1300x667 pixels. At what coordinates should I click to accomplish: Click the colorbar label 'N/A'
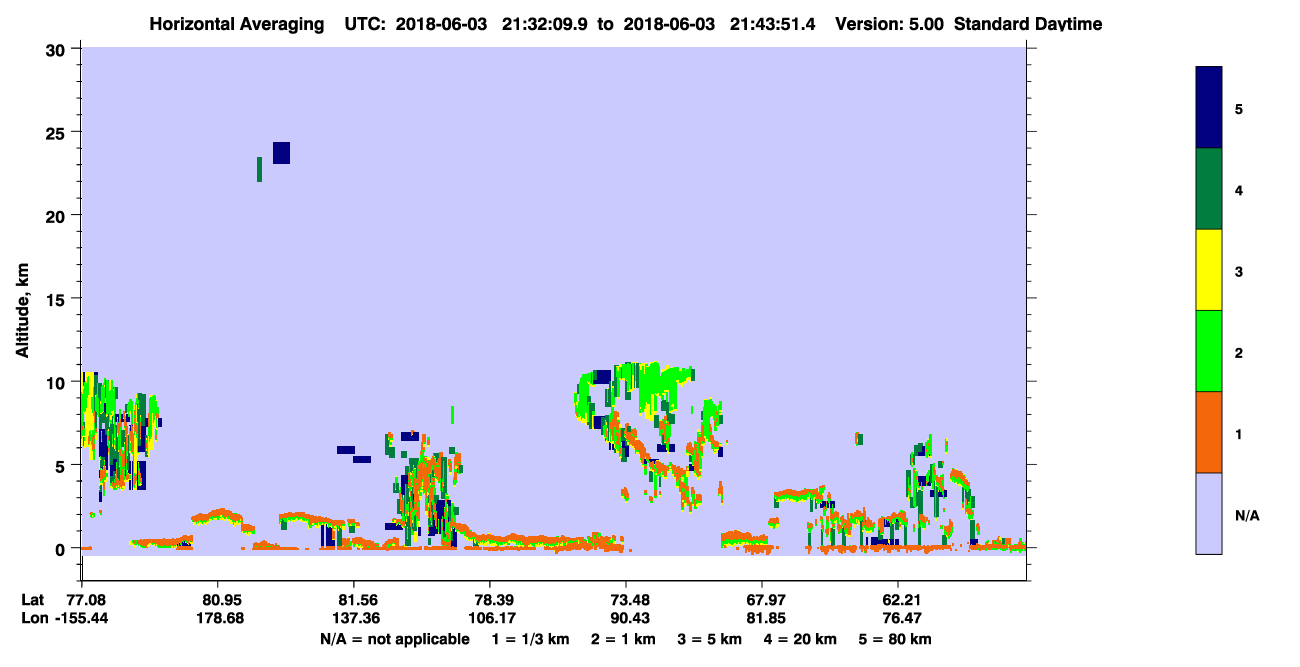tap(1246, 515)
